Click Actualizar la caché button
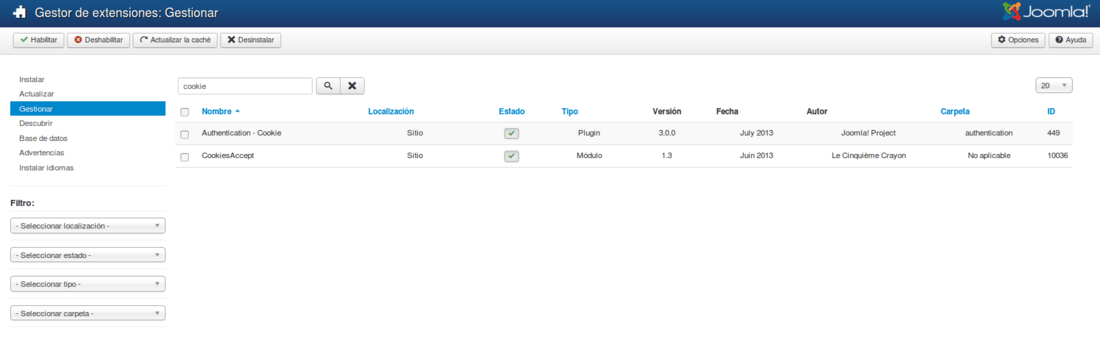This screenshot has height=360, width=1100. (175, 40)
